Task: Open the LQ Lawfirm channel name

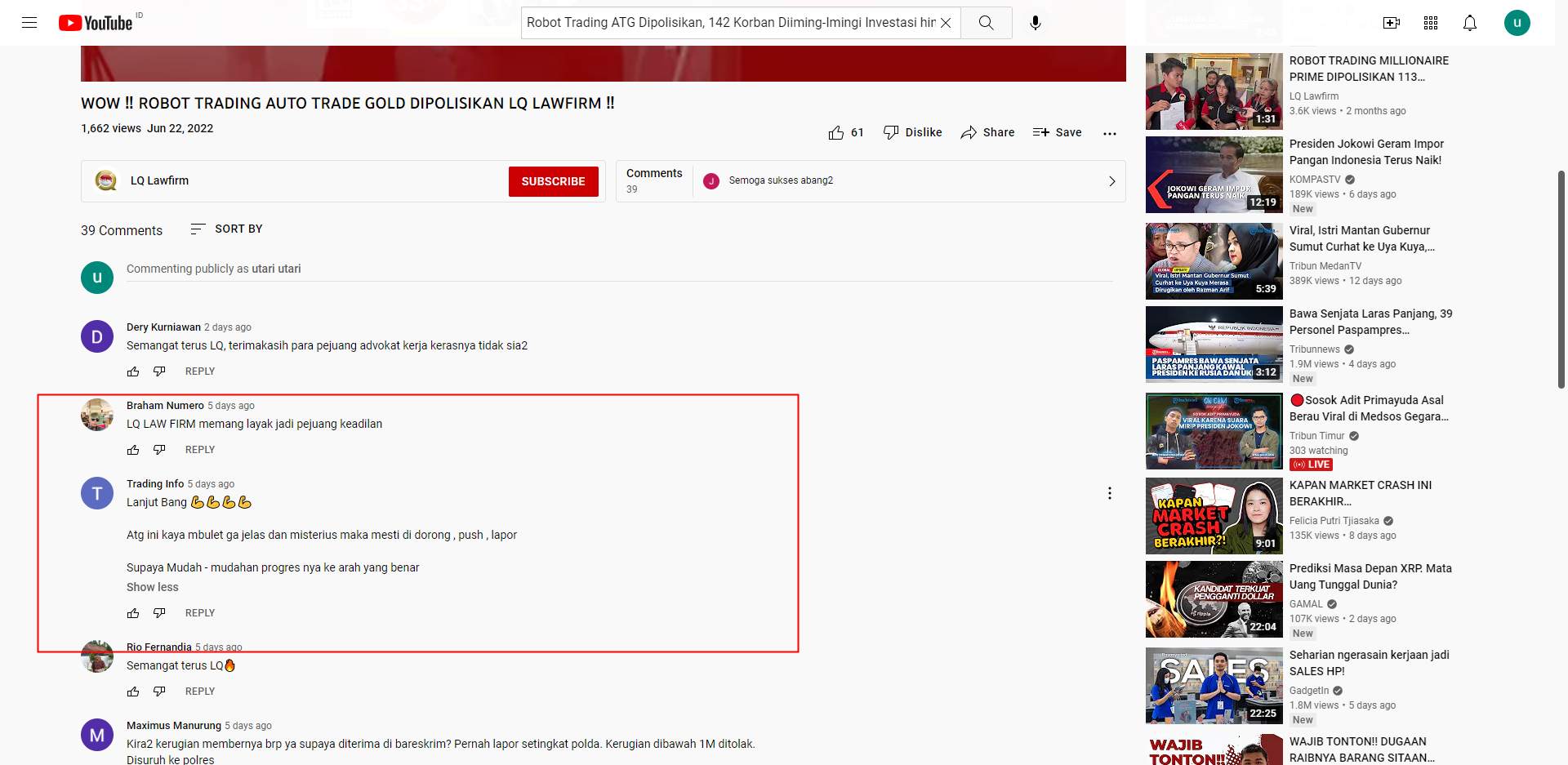Action: coord(159,180)
